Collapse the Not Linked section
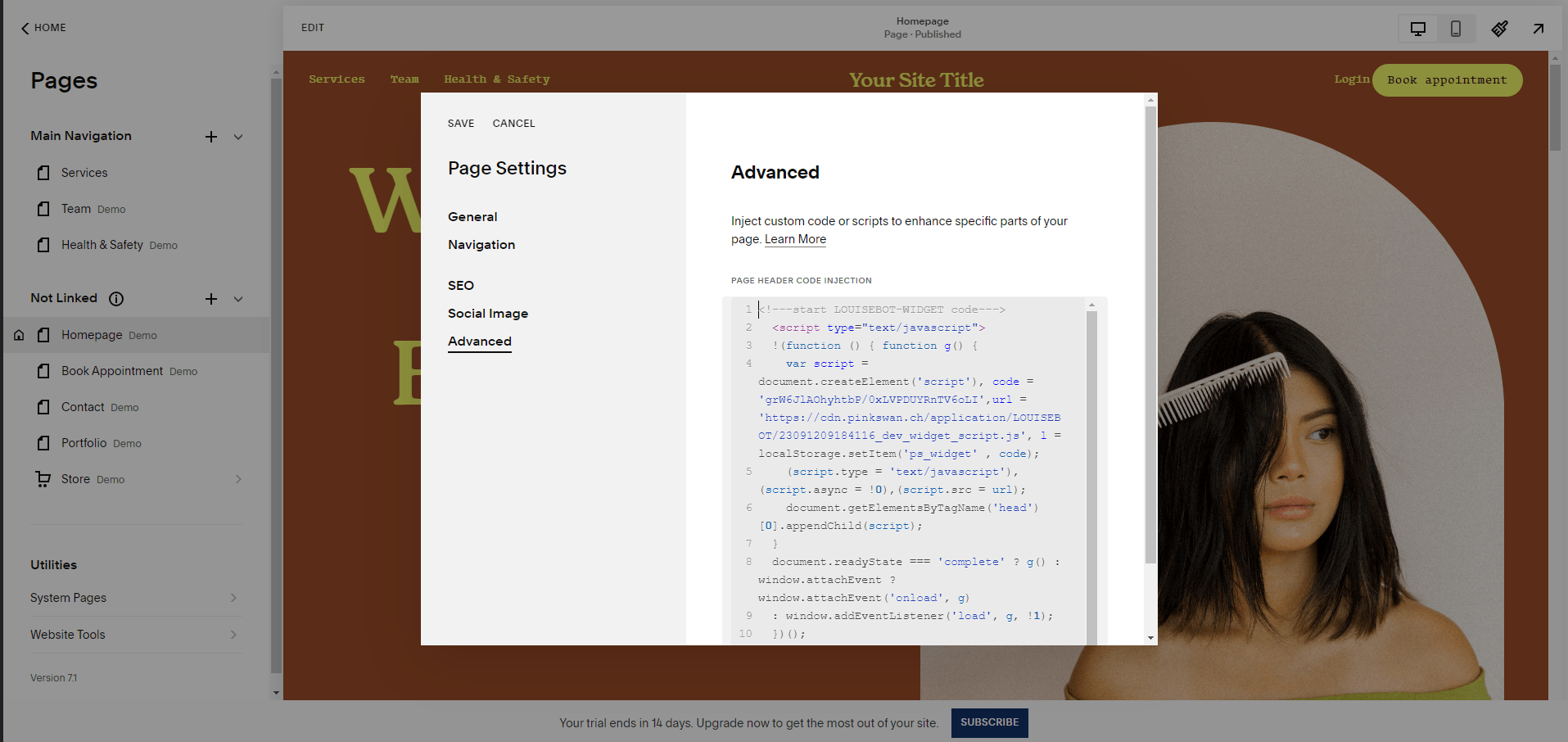This screenshot has height=742, width=1568. (238, 299)
